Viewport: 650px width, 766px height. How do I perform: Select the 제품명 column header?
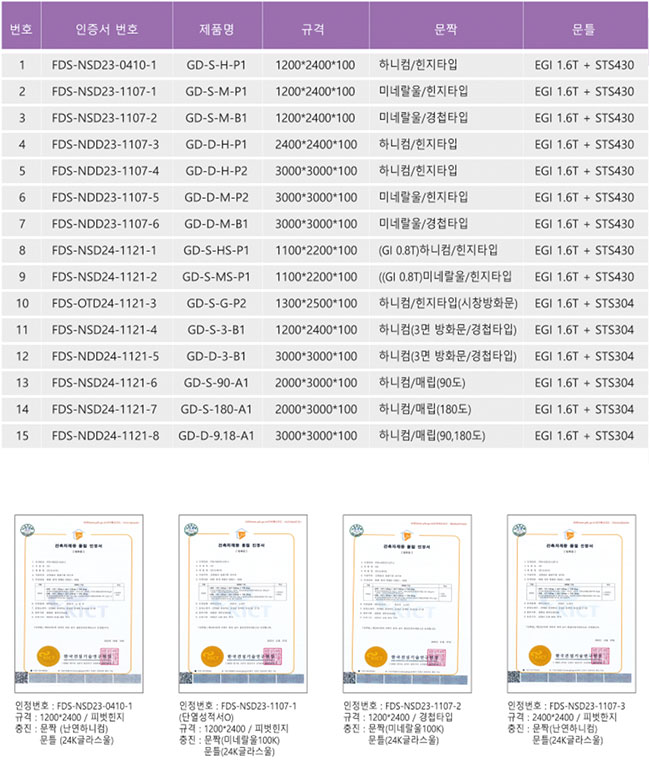pyautogui.click(x=216, y=30)
